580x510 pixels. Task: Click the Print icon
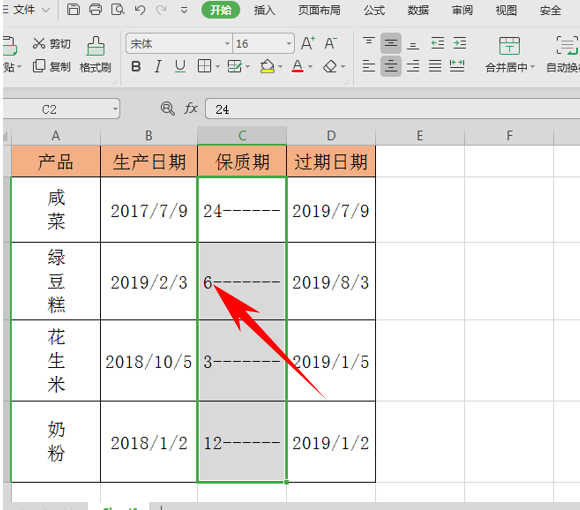(95, 9)
